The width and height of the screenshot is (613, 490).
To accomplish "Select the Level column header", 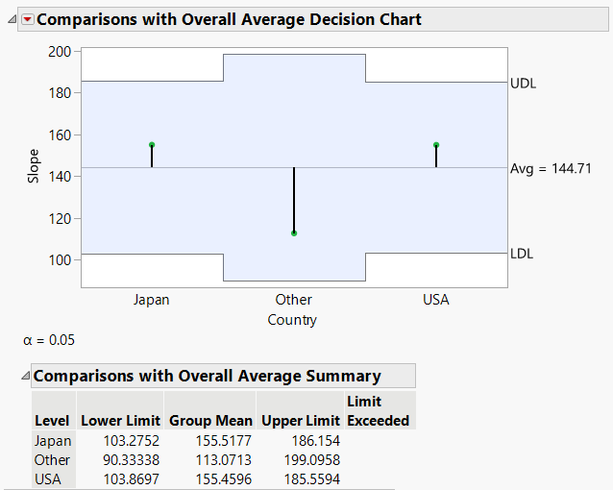I will point(52,421).
